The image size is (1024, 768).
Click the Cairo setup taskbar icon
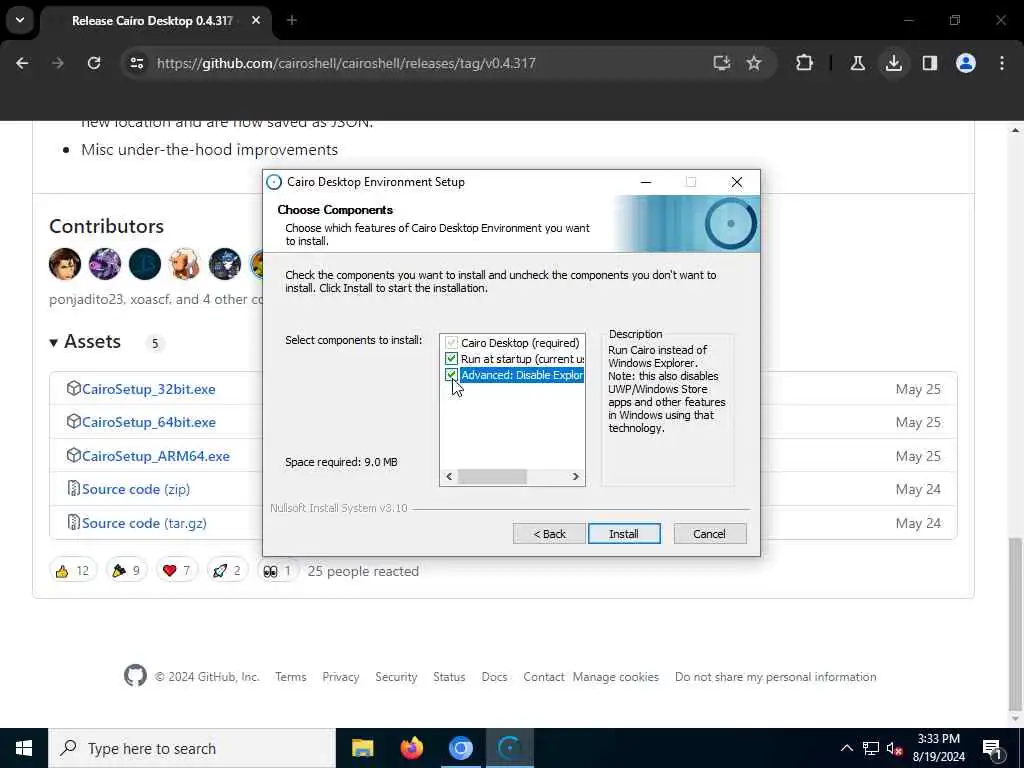pos(510,748)
